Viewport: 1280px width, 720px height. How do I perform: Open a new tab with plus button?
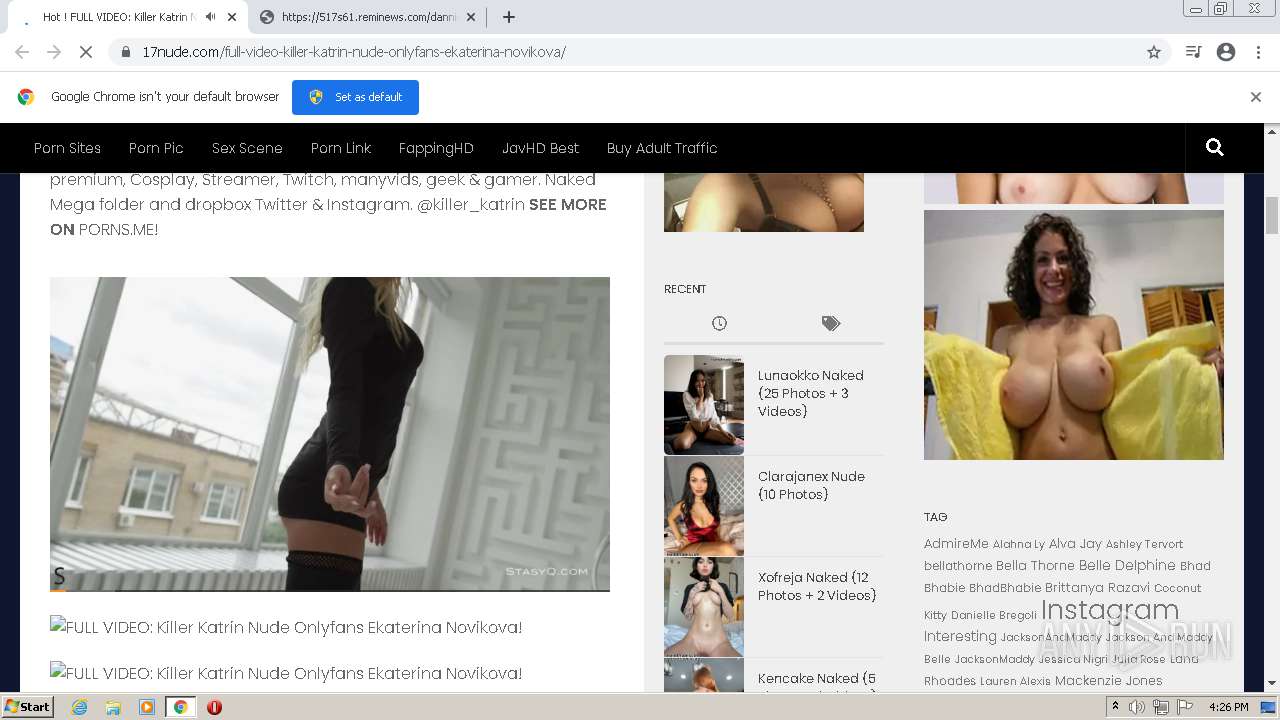[x=509, y=17]
